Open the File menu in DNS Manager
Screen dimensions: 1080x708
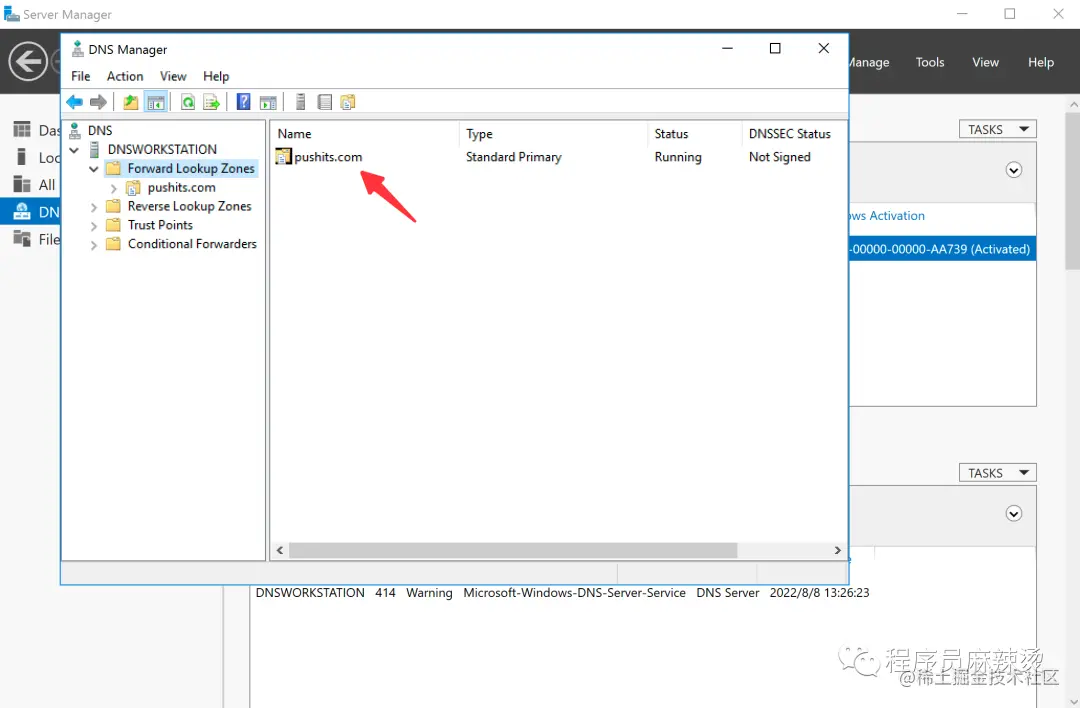coord(81,76)
